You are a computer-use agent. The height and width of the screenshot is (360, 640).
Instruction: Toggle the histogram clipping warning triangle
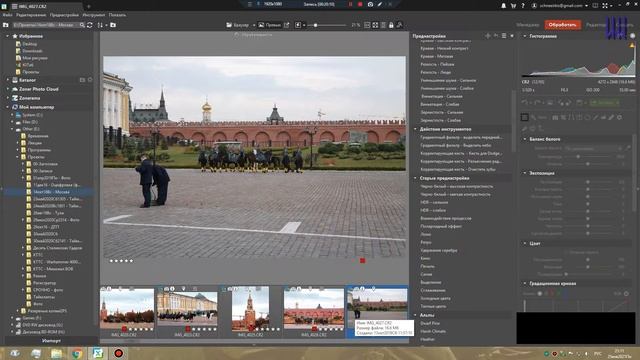pyautogui.click(x=632, y=45)
